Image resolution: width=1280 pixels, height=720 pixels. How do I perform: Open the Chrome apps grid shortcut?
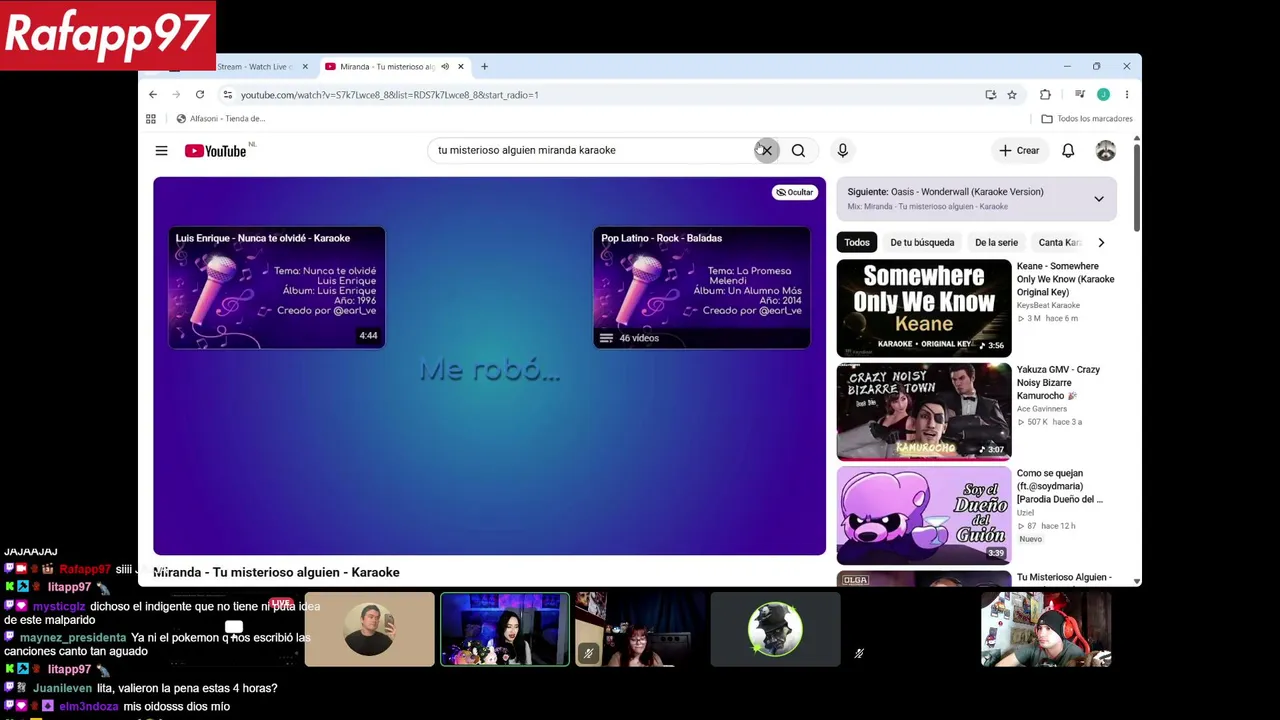pyautogui.click(x=151, y=119)
